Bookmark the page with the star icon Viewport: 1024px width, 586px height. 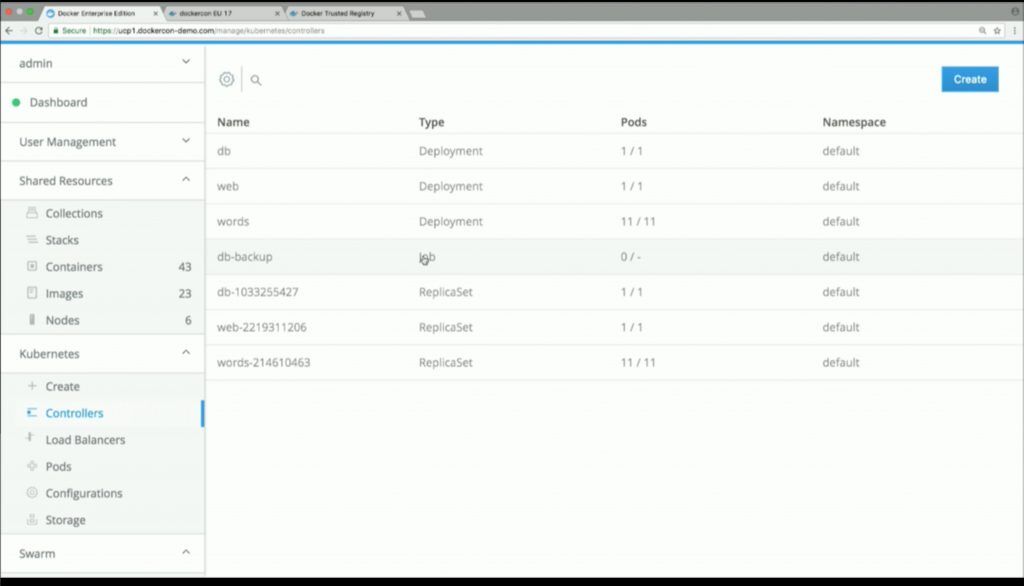[997, 31]
